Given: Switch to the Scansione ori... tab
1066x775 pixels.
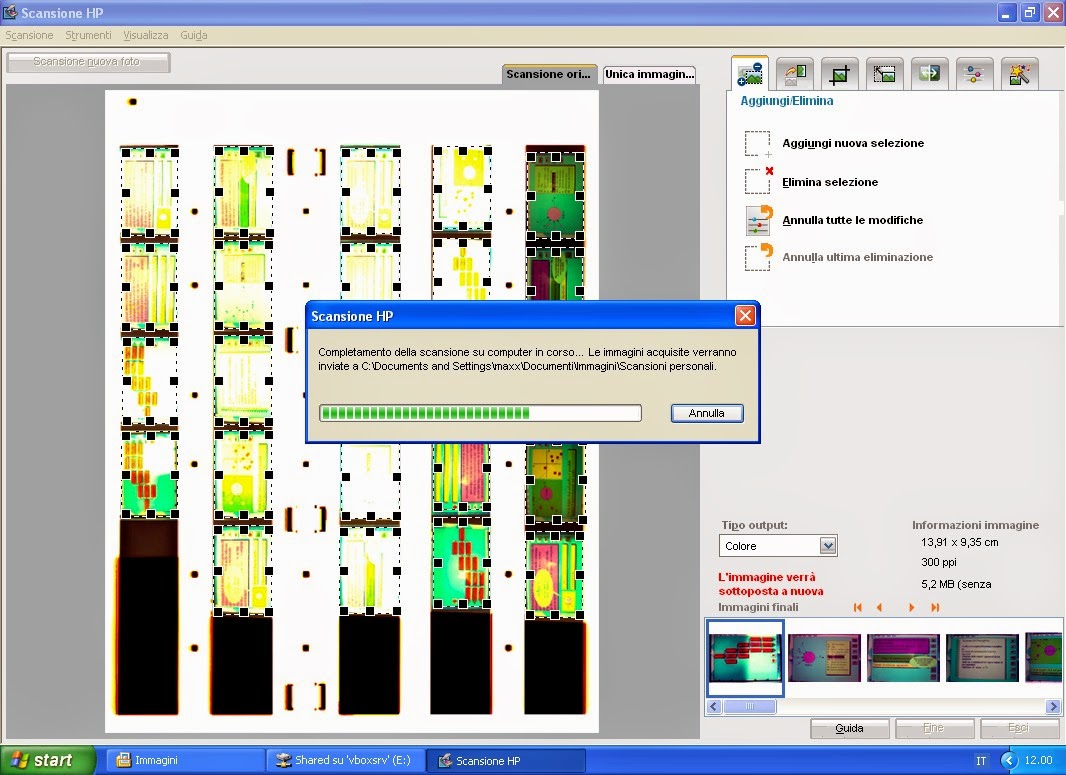Looking at the screenshot, I should pos(549,74).
